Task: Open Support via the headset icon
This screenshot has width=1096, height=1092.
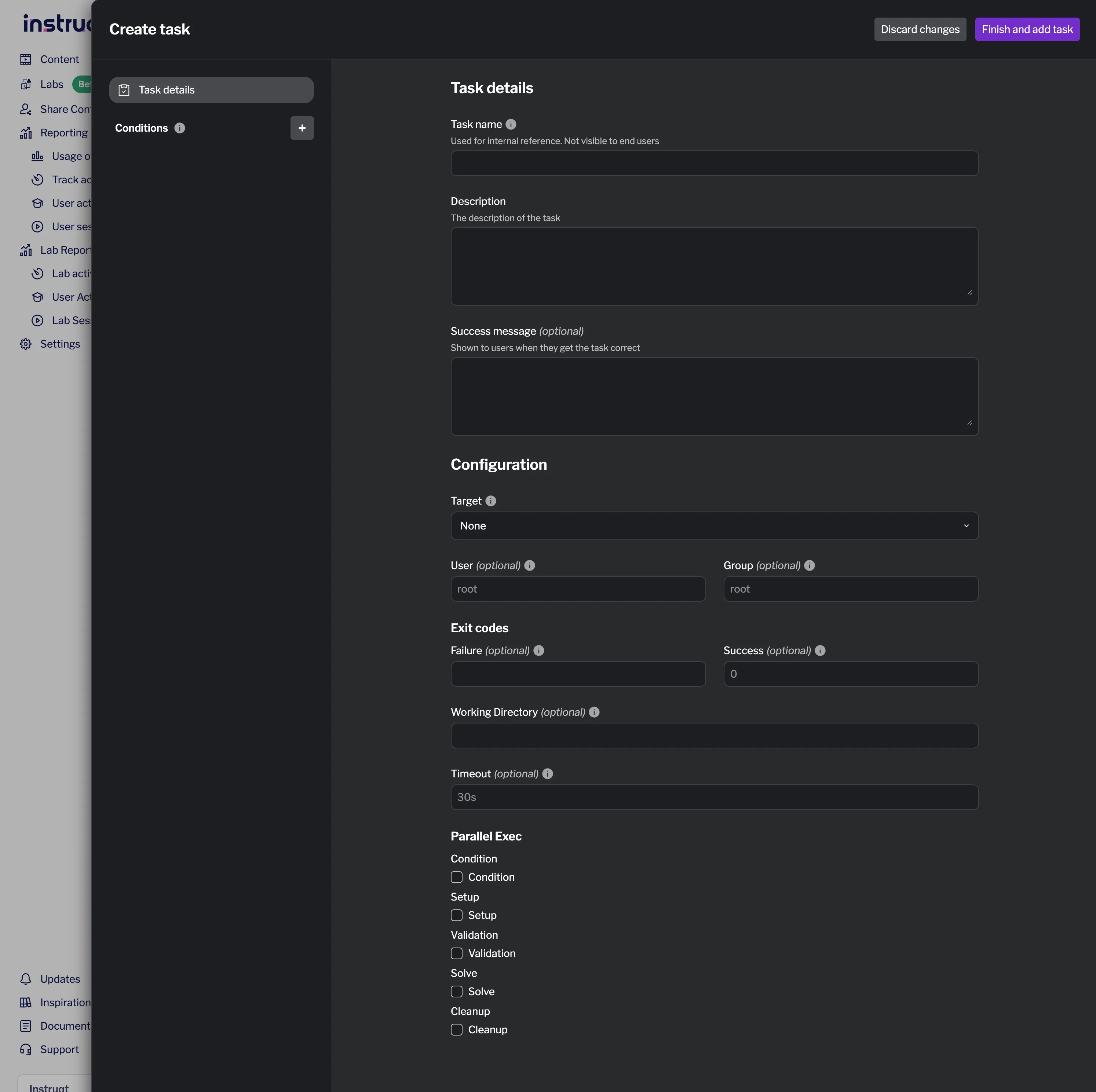Action: [26, 1049]
